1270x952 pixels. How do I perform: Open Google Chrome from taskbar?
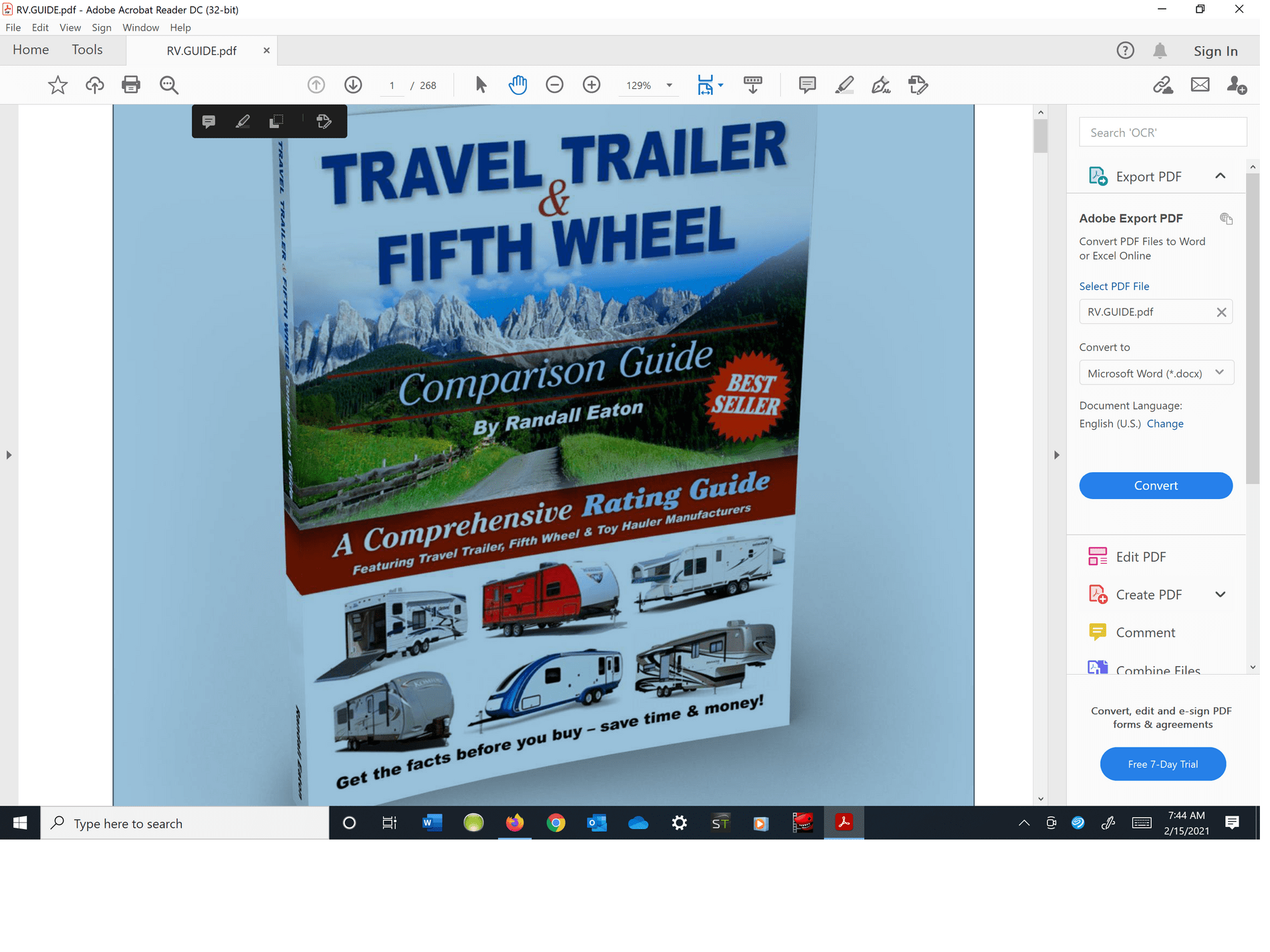[555, 823]
